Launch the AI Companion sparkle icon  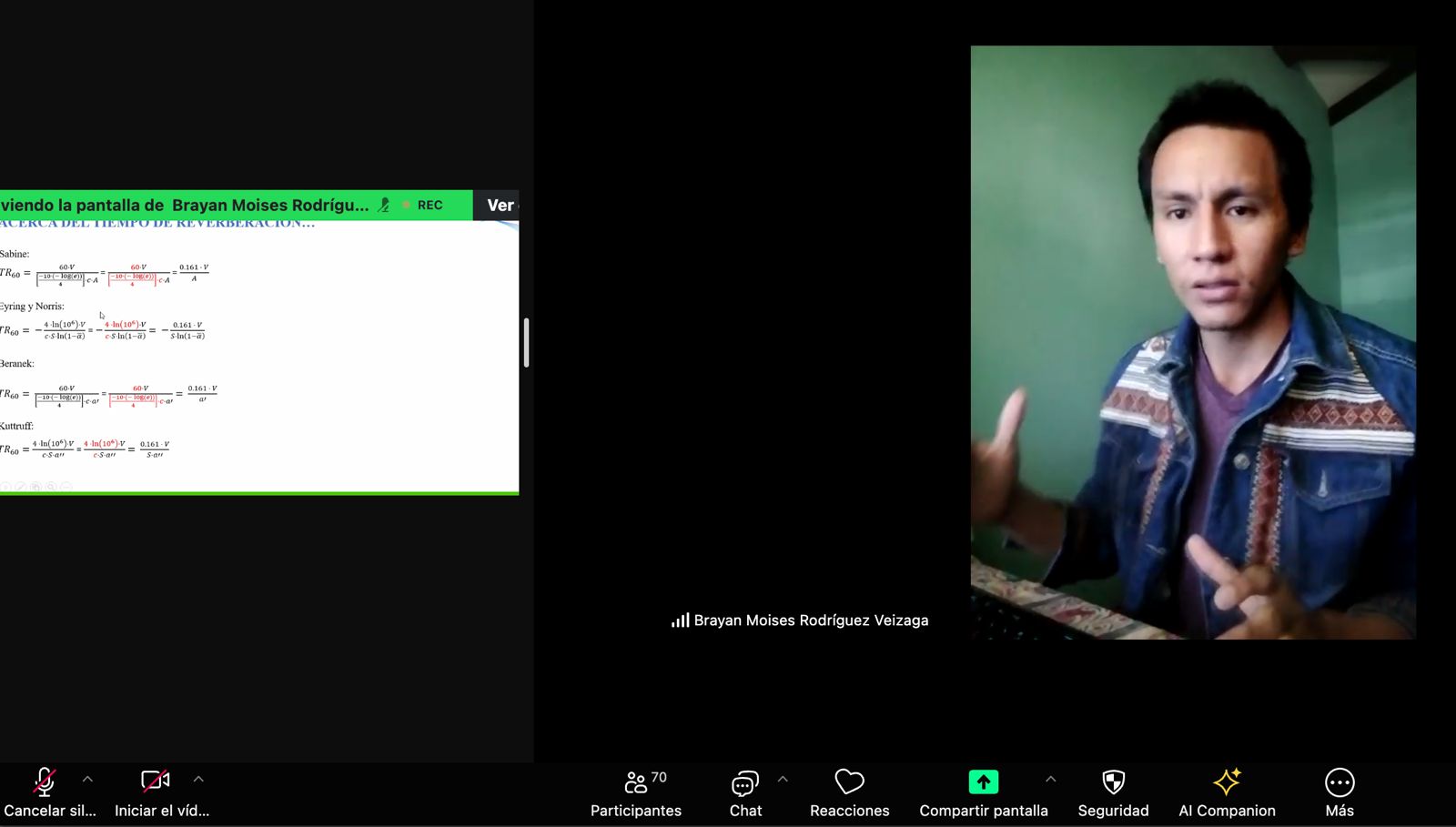(x=1227, y=782)
